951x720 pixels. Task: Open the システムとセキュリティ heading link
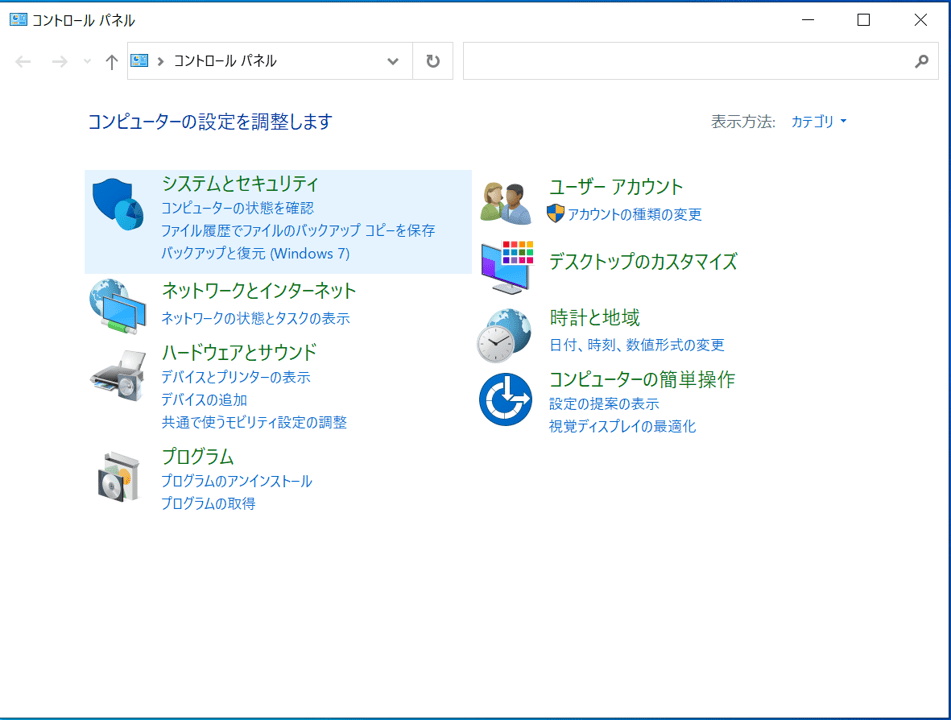pyautogui.click(x=240, y=183)
